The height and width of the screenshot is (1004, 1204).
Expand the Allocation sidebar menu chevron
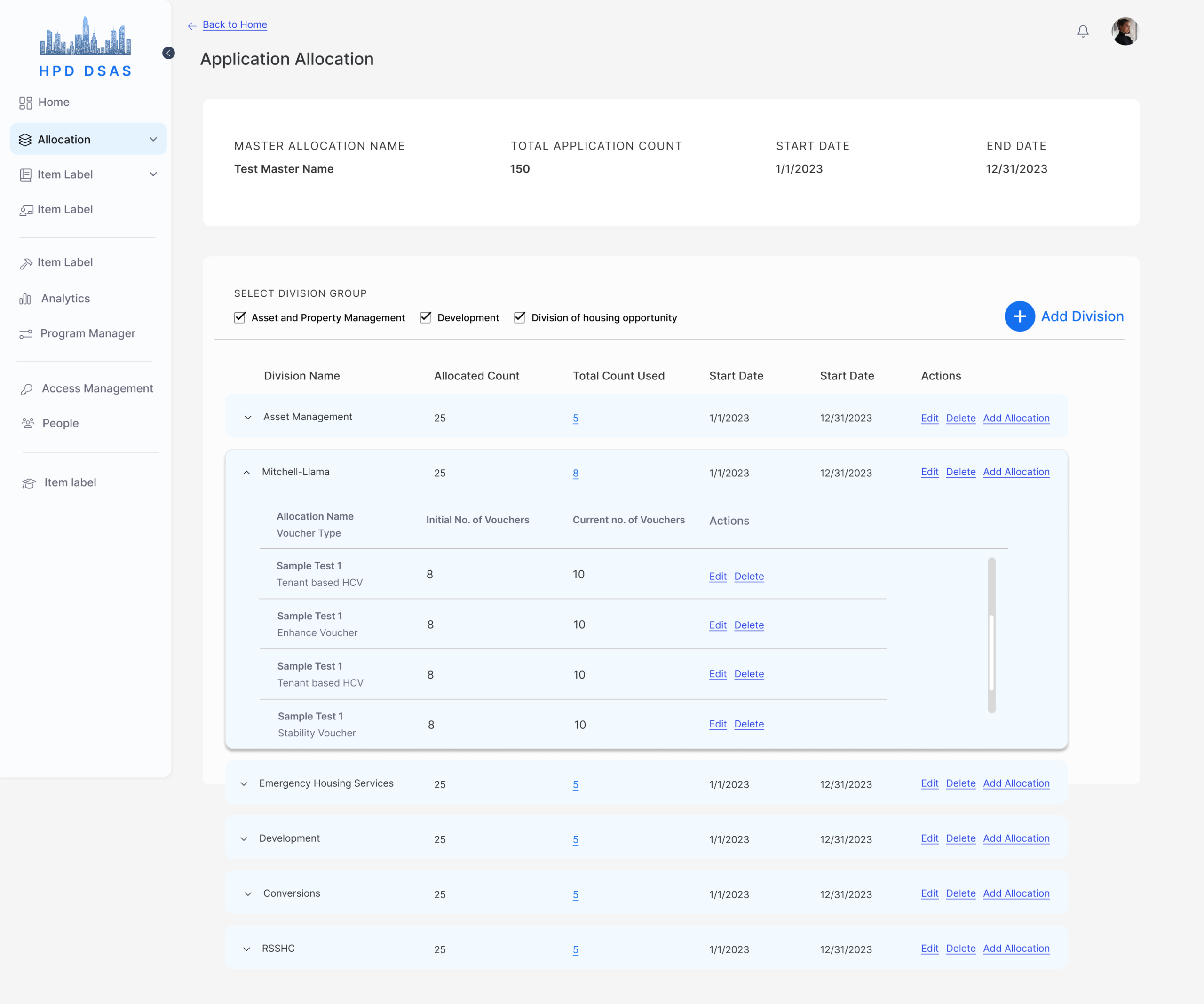click(x=153, y=139)
